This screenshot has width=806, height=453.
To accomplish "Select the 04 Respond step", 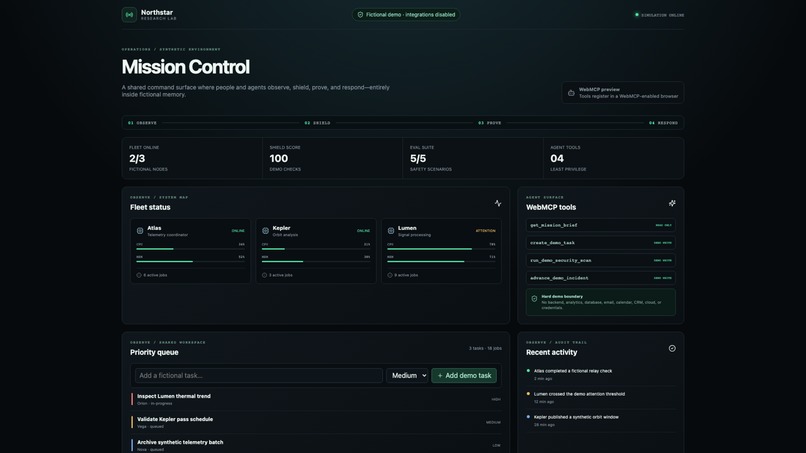I will pyautogui.click(x=663, y=123).
